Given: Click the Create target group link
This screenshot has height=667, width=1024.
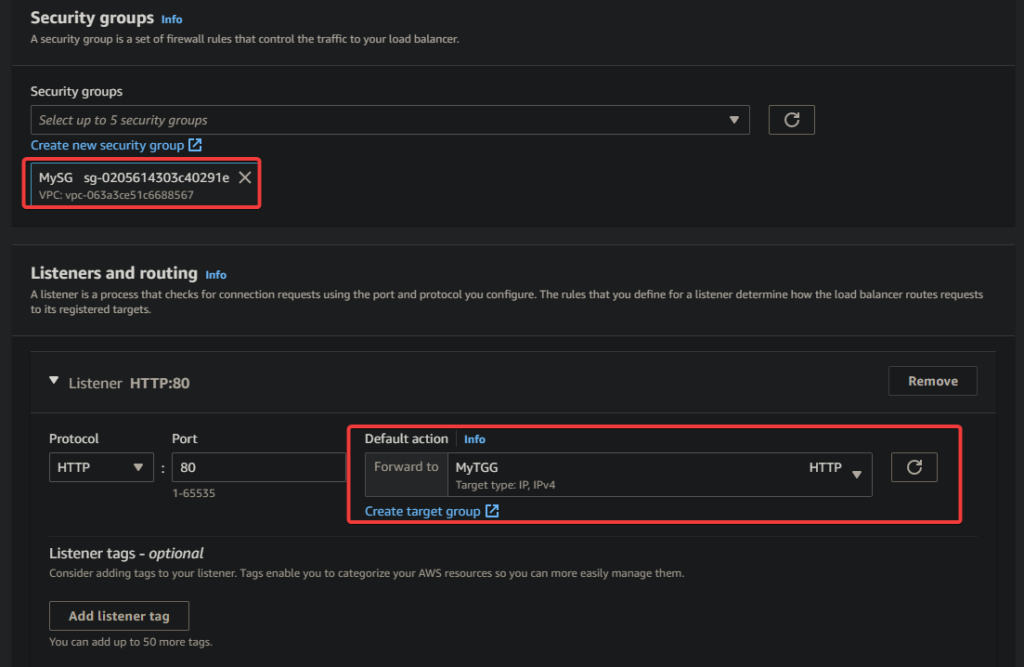Looking at the screenshot, I should [422, 512].
